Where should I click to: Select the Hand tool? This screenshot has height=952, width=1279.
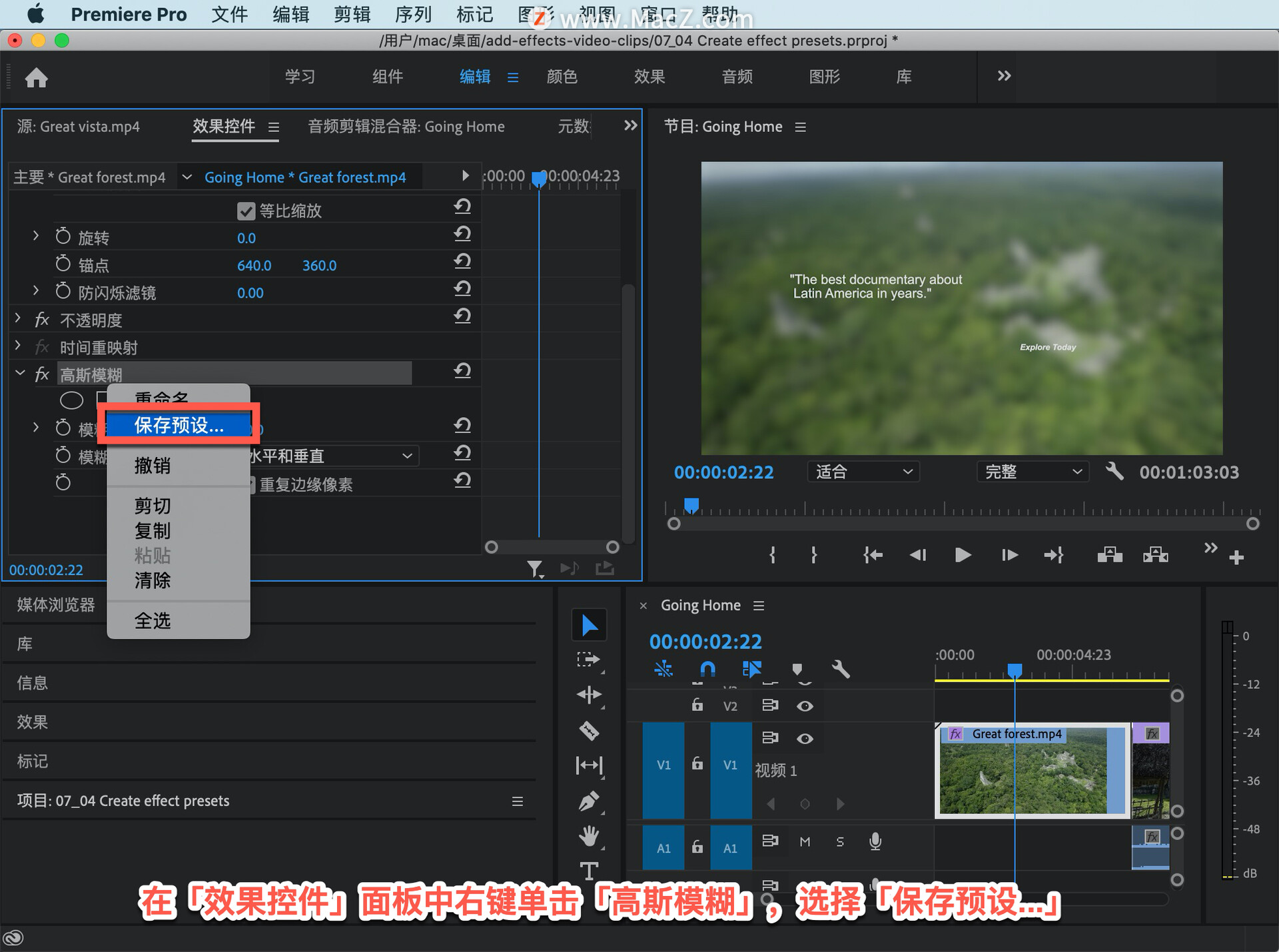coord(589,835)
